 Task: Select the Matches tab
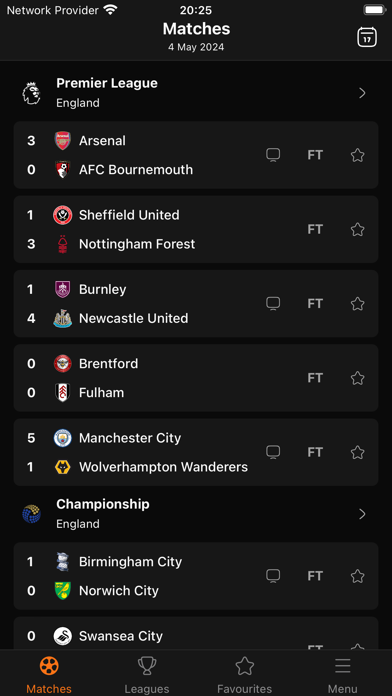click(49, 675)
